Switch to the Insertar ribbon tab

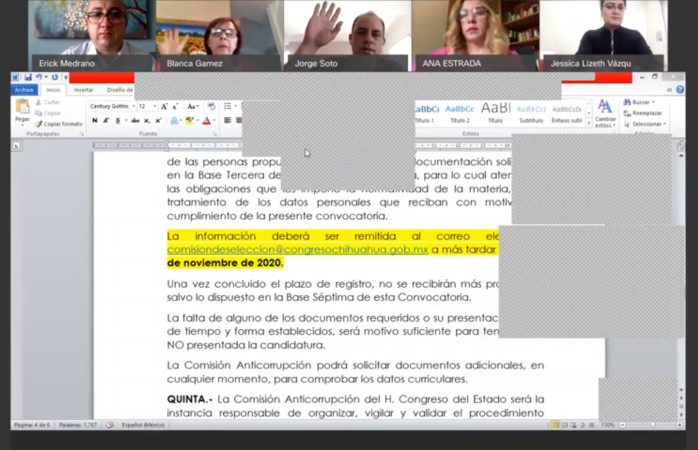84,90
